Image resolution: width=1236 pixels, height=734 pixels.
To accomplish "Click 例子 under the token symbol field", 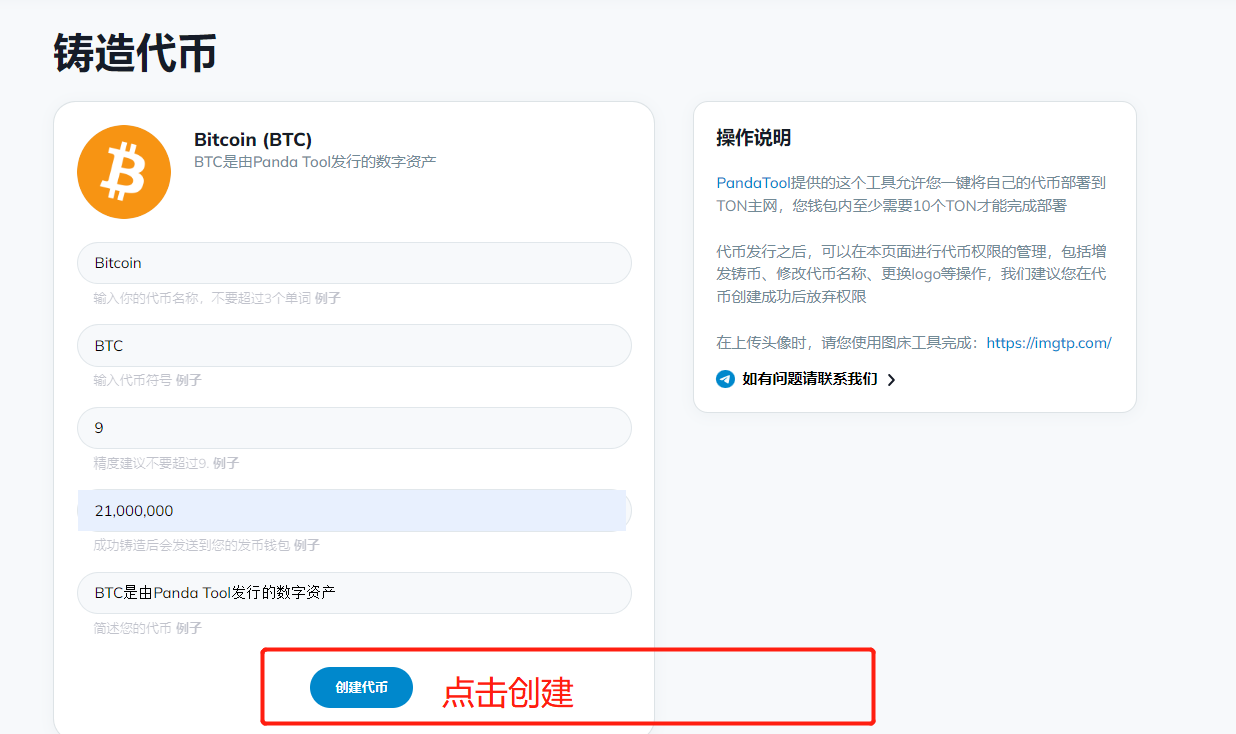I will [188, 381].
